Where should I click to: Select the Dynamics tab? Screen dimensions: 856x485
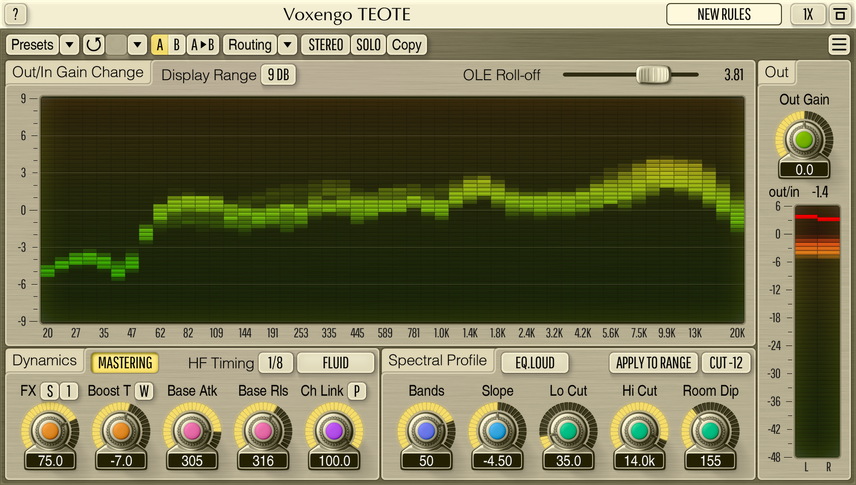pos(44,361)
